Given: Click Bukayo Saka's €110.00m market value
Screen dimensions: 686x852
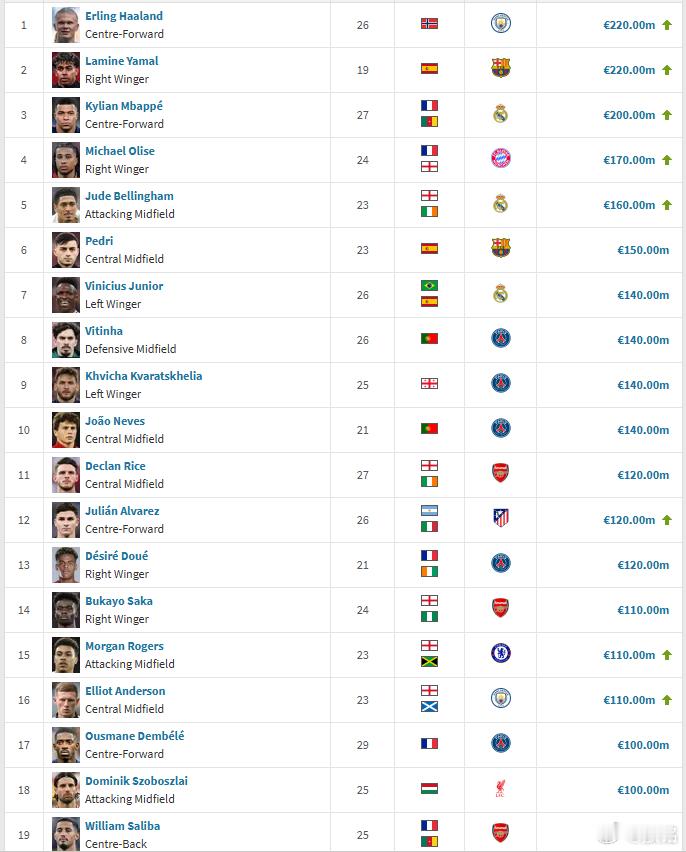Looking at the screenshot, I should point(643,610).
